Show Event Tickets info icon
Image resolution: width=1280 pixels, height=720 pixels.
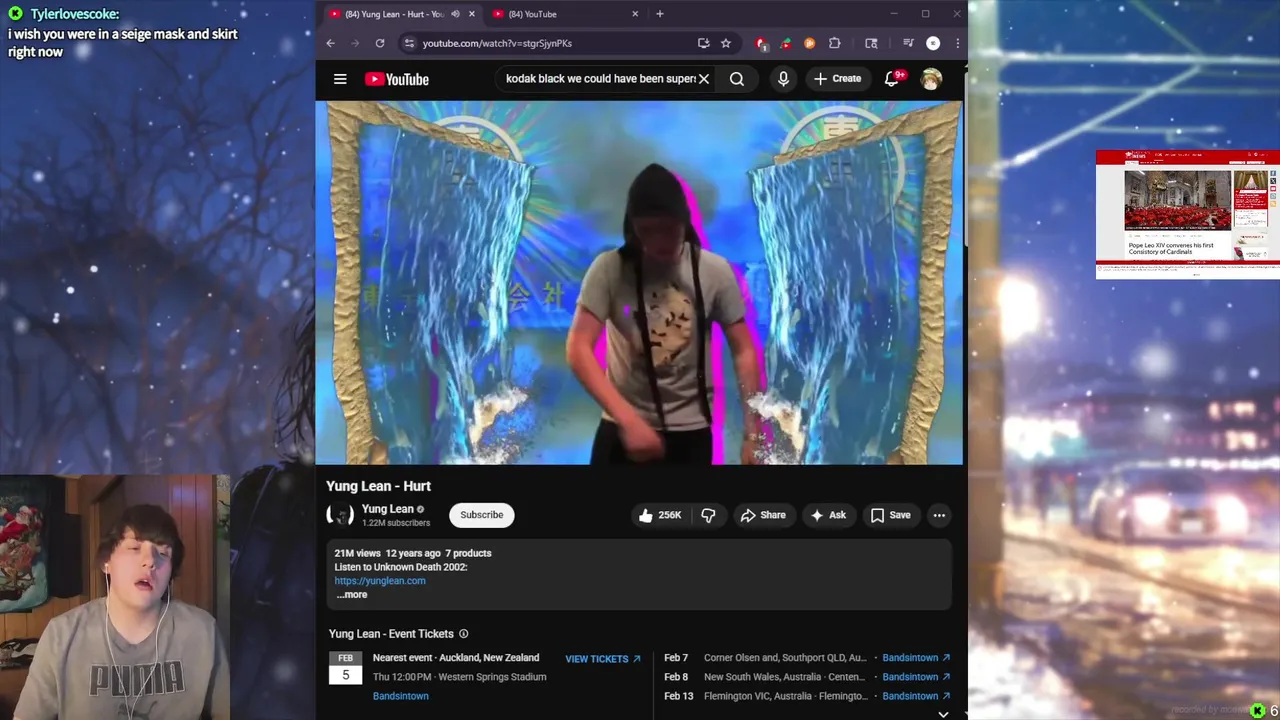tap(463, 634)
